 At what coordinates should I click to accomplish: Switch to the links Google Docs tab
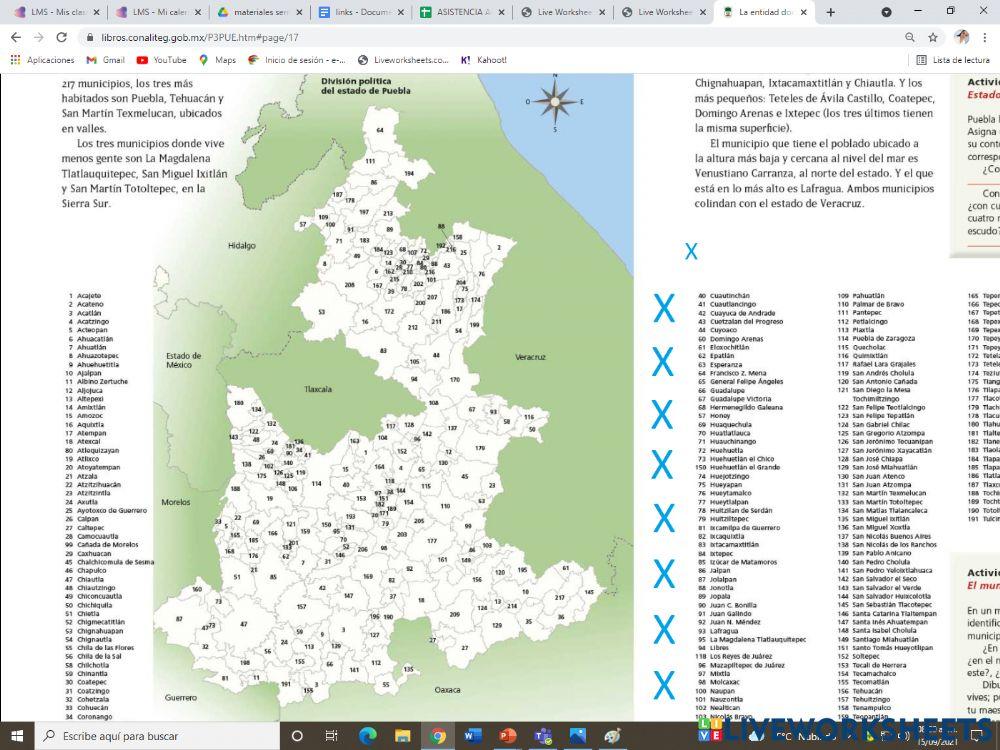pos(358,12)
